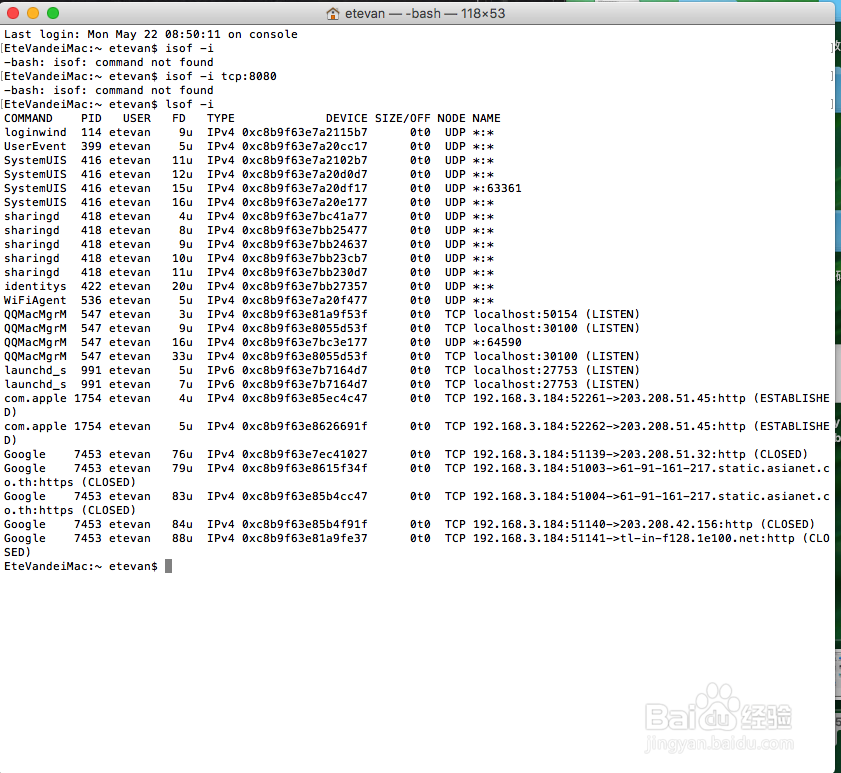Click the '192.168.3.184:52261->203.208.51.45:http' connection
Image resolution: width=841 pixels, height=773 pixels.
coord(609,398)
